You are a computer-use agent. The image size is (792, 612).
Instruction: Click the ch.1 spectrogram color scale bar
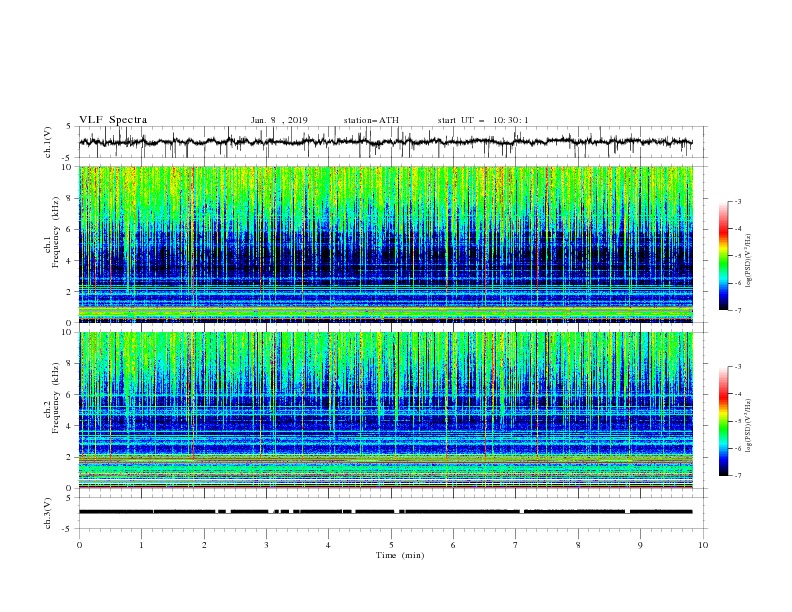[724, 256]
